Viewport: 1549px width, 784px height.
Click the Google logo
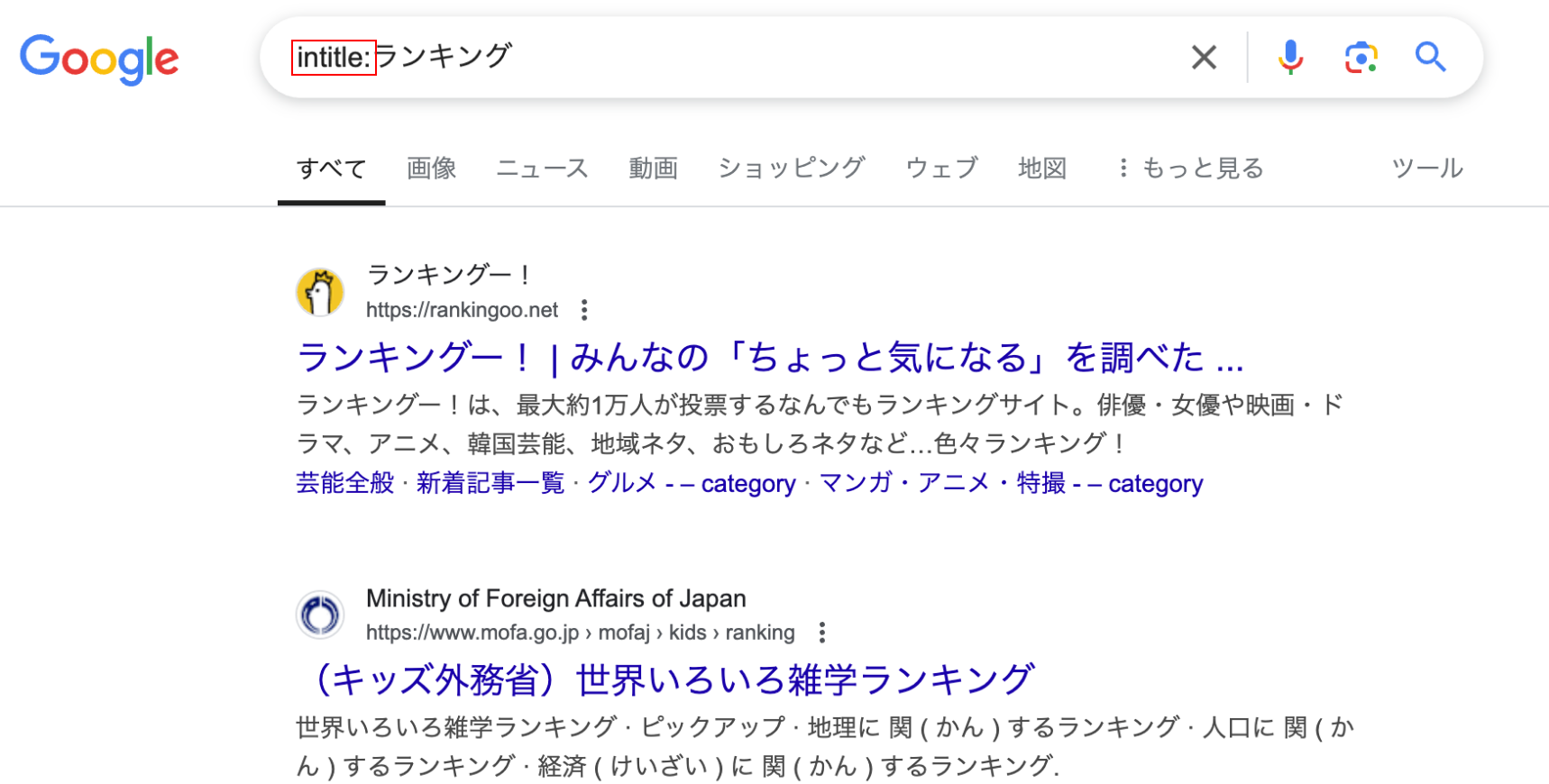coord(99,59)
